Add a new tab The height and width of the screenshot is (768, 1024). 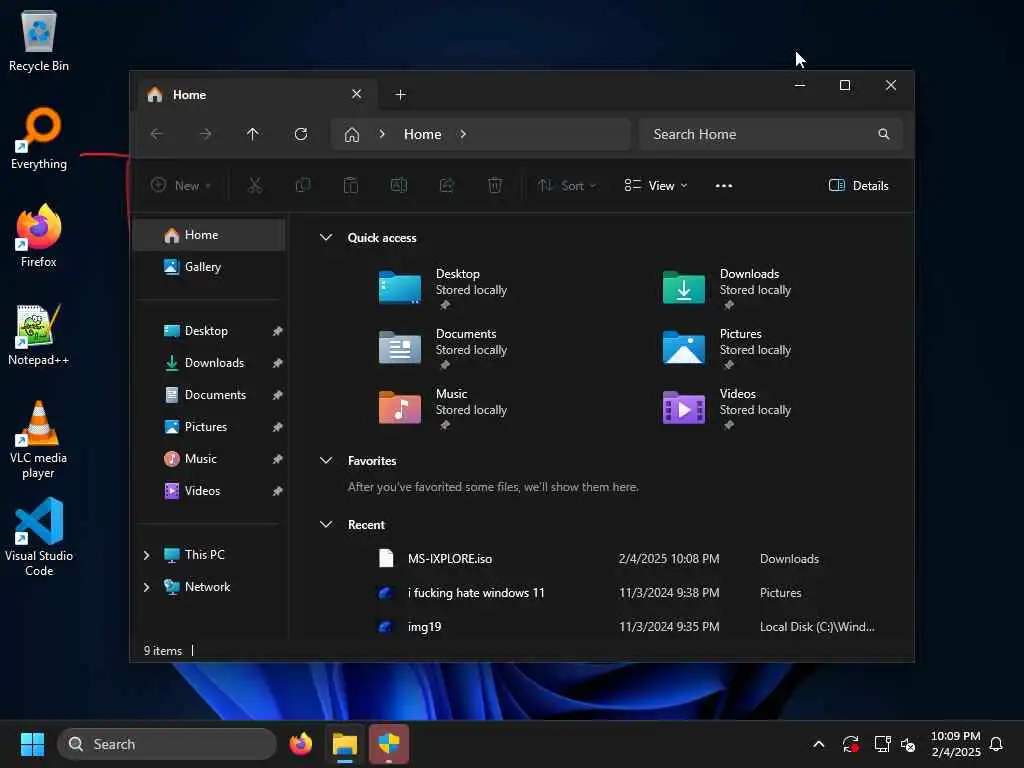pyautogui.click(x=400, y=95)
